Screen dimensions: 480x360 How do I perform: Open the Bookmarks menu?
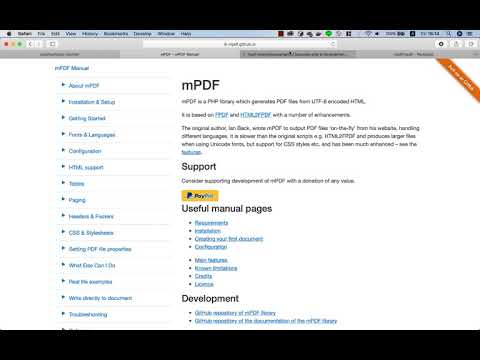pos(116,34)
